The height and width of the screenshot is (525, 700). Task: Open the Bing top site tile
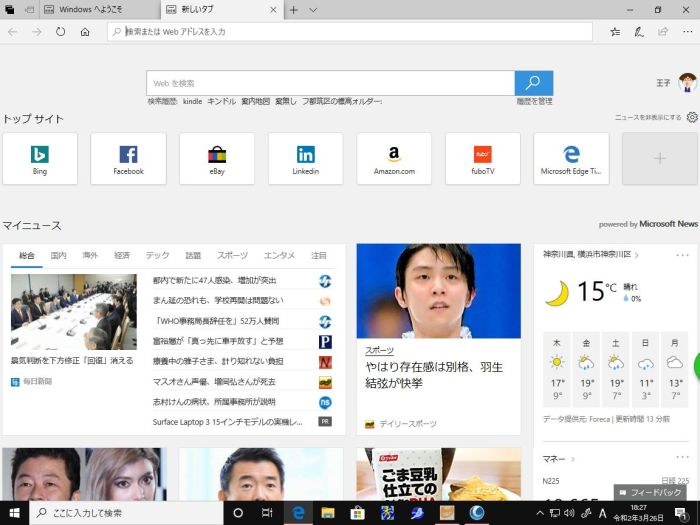tap(40, 158)
